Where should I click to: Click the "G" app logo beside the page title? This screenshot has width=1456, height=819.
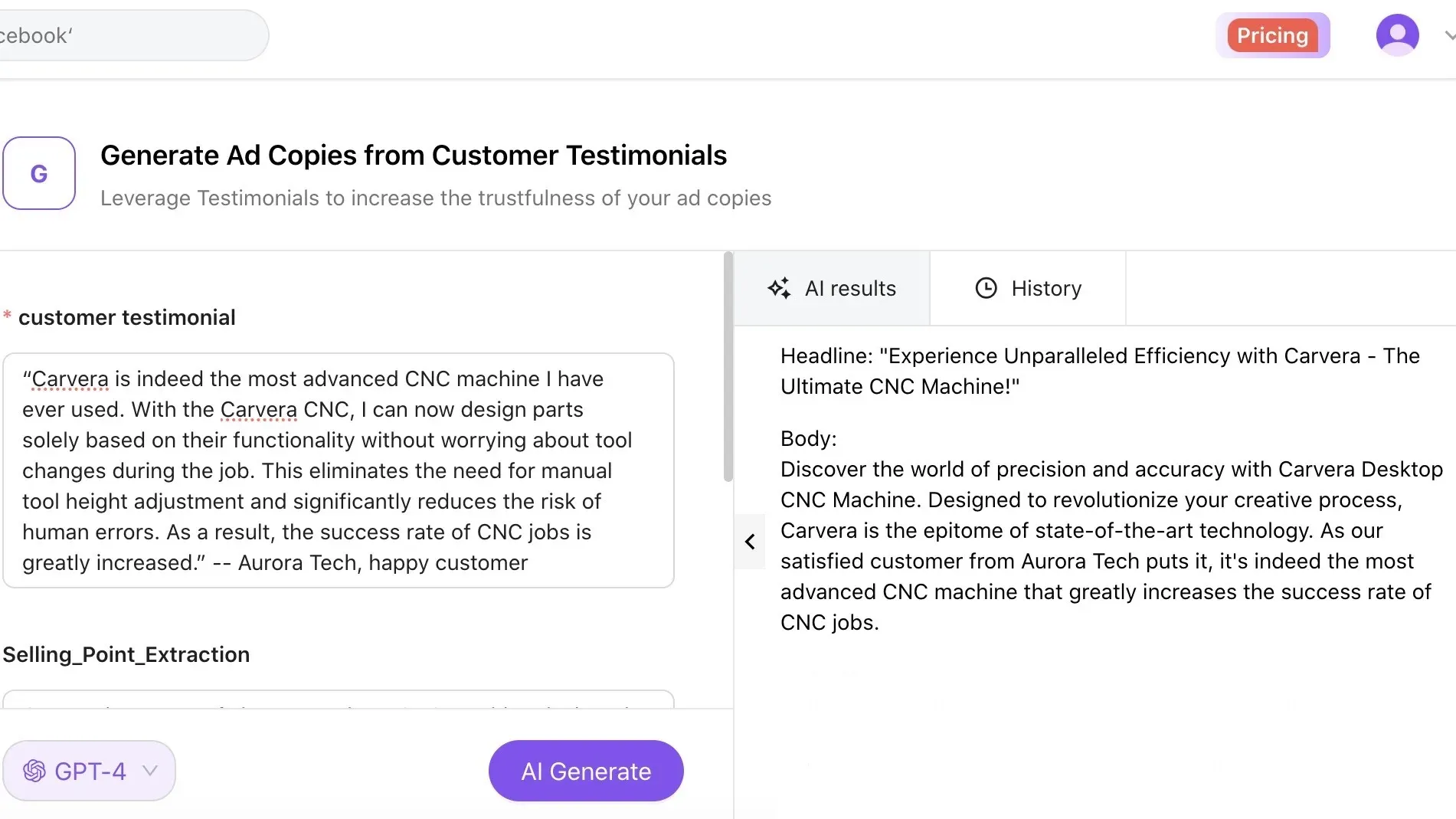click(39, 173)
